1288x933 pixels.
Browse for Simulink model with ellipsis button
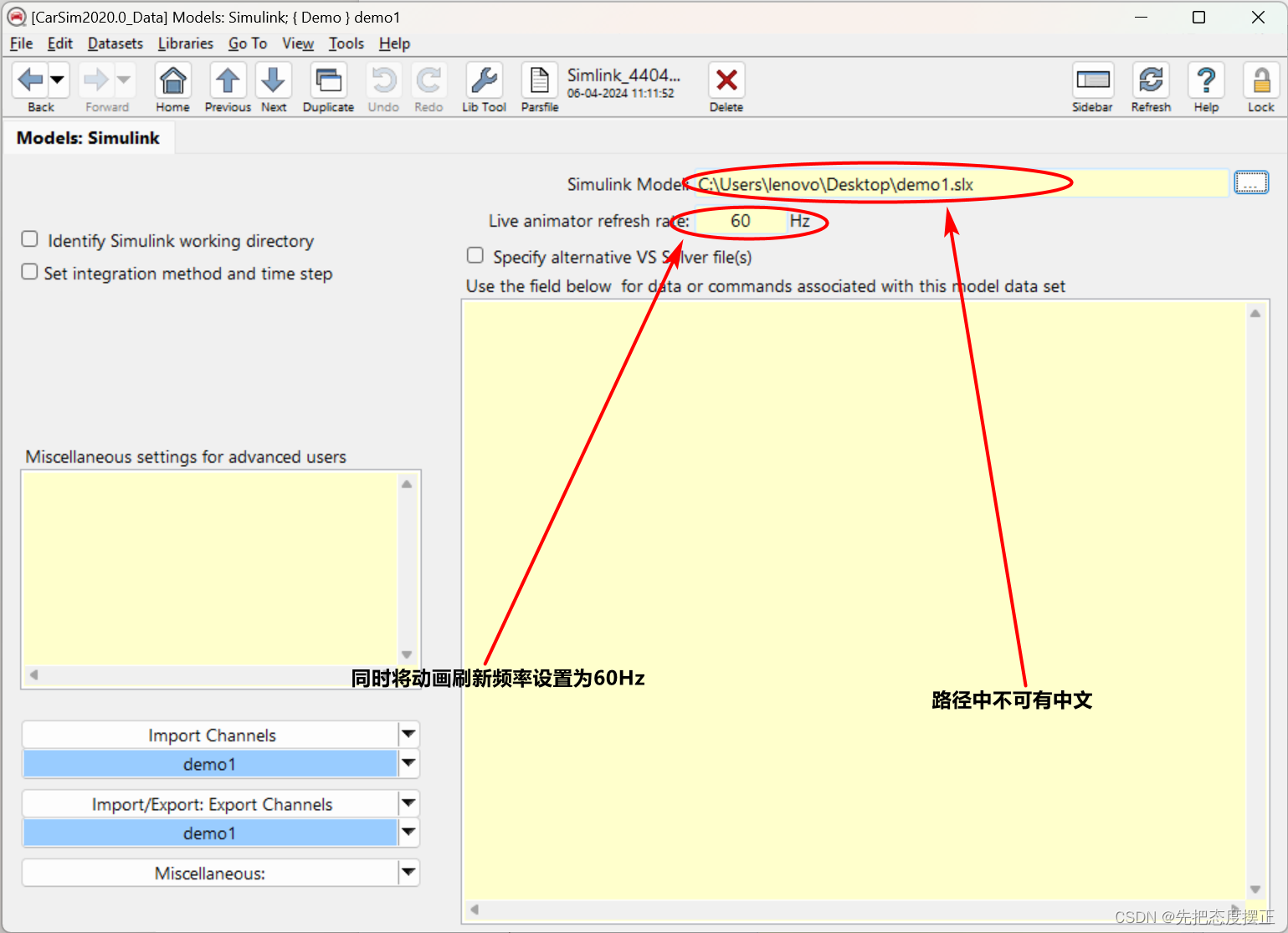[1251, 182]
